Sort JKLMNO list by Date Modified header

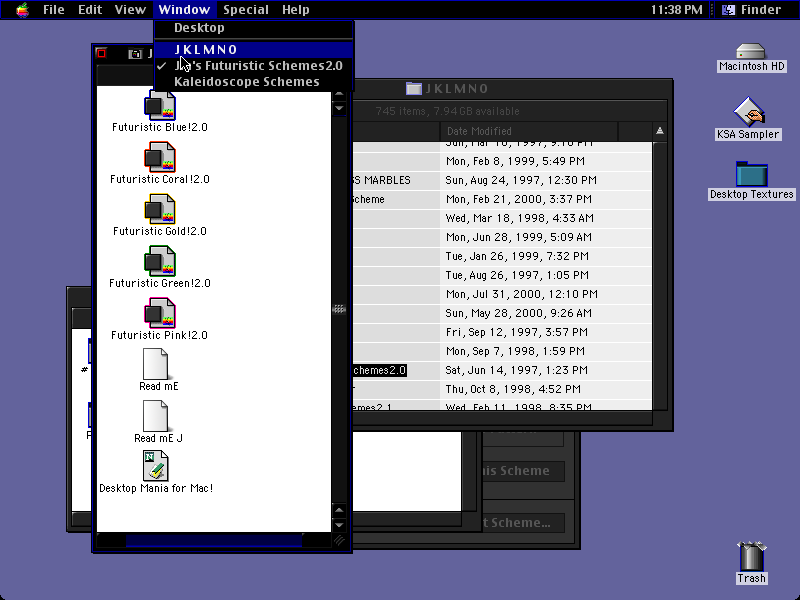click(x=529, y=131)
